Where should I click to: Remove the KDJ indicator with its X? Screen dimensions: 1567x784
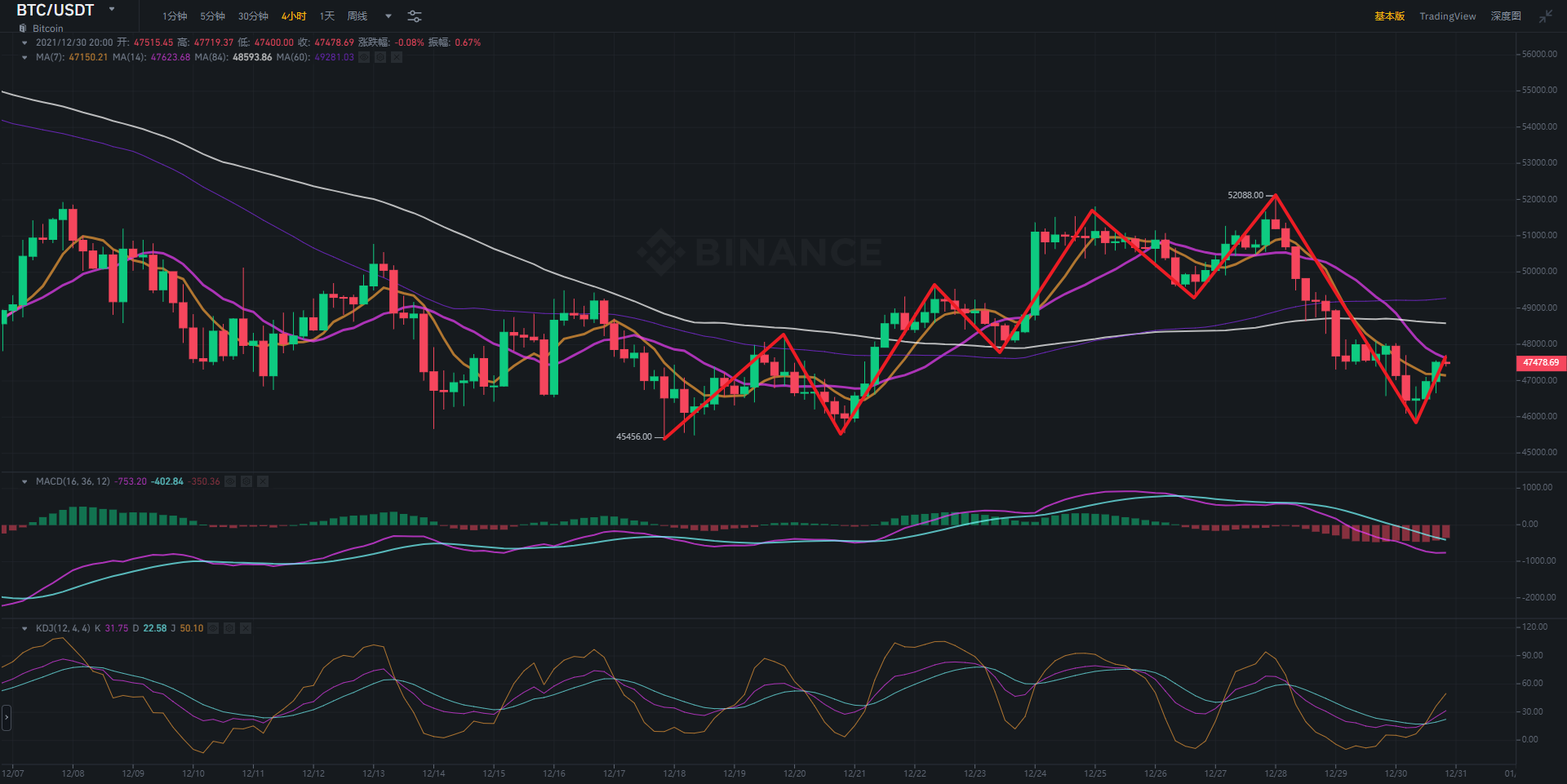click(x=246, y=628)
